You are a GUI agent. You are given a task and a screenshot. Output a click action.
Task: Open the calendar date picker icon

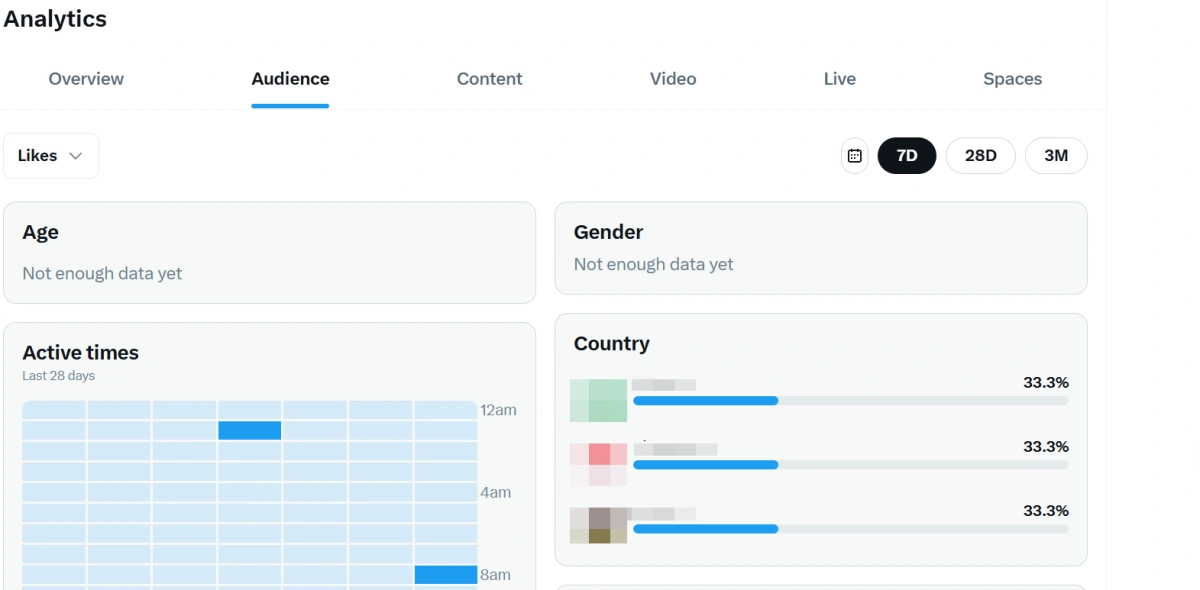[855, 156]
